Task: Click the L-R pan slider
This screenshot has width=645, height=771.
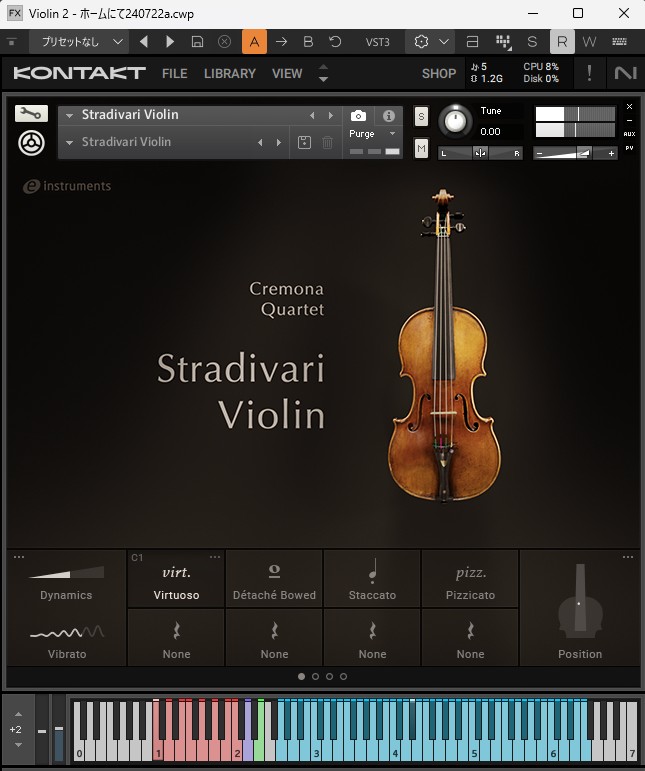Action: tap(480, 153)
